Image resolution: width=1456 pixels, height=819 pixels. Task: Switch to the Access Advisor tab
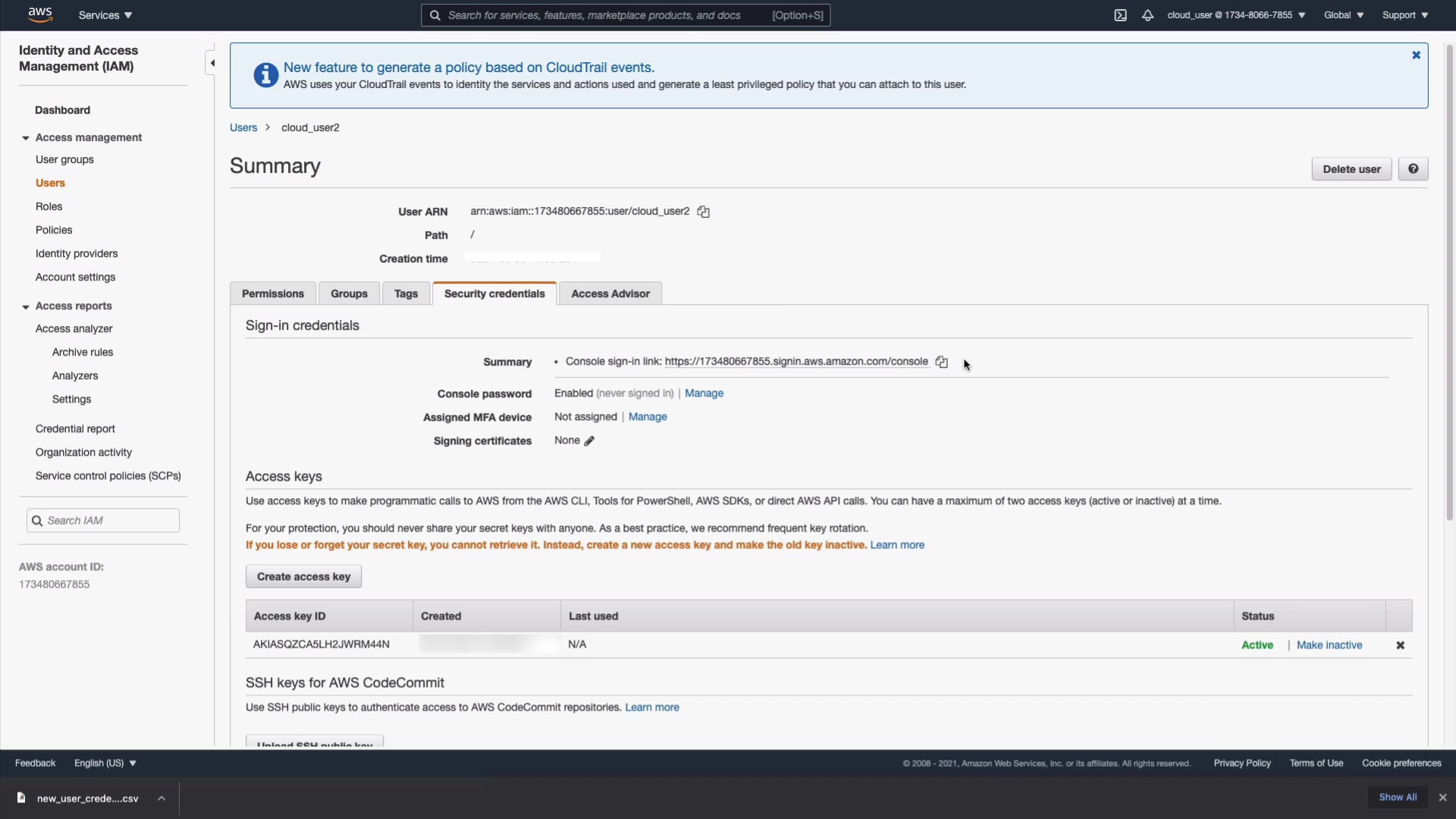point(610,294)
